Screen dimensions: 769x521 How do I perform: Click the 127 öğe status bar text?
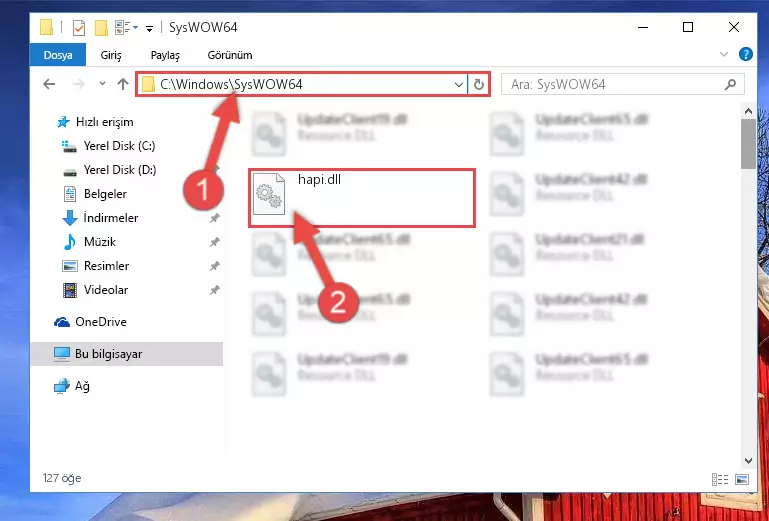coord(62,478)
